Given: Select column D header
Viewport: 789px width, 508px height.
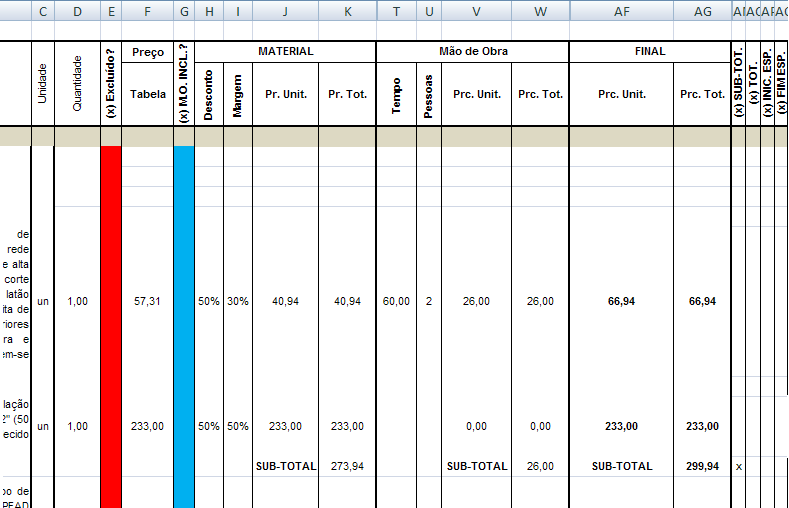Looking at the screenshot, I should (77, 11).
